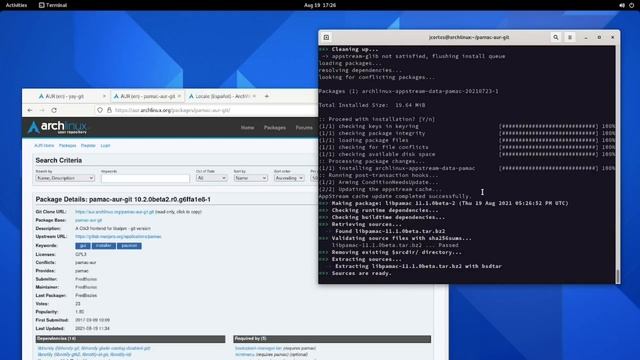Click the Terminal app menu in top bar

(x=53, y=5)
